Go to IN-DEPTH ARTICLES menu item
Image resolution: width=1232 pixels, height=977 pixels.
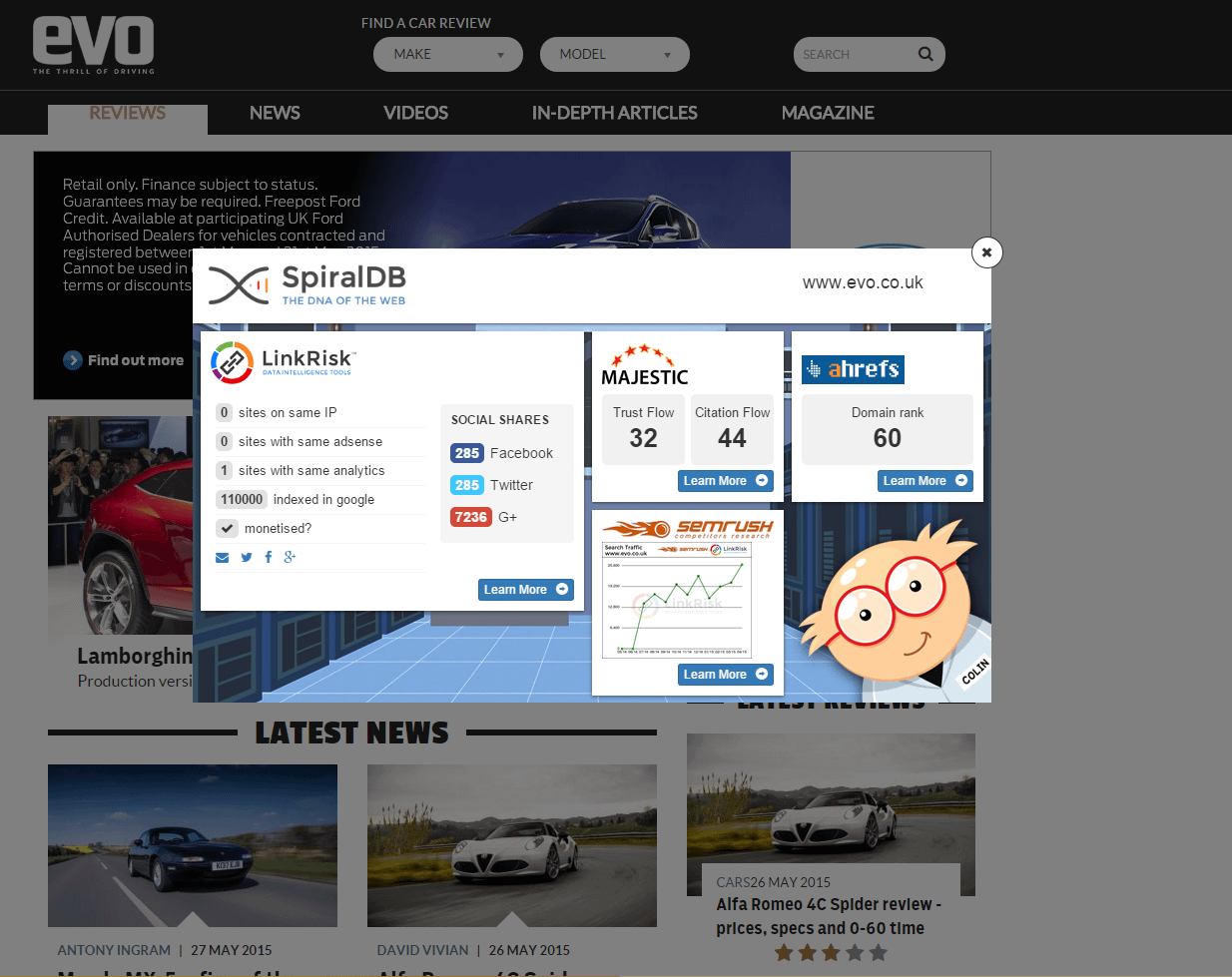[614, 113]
